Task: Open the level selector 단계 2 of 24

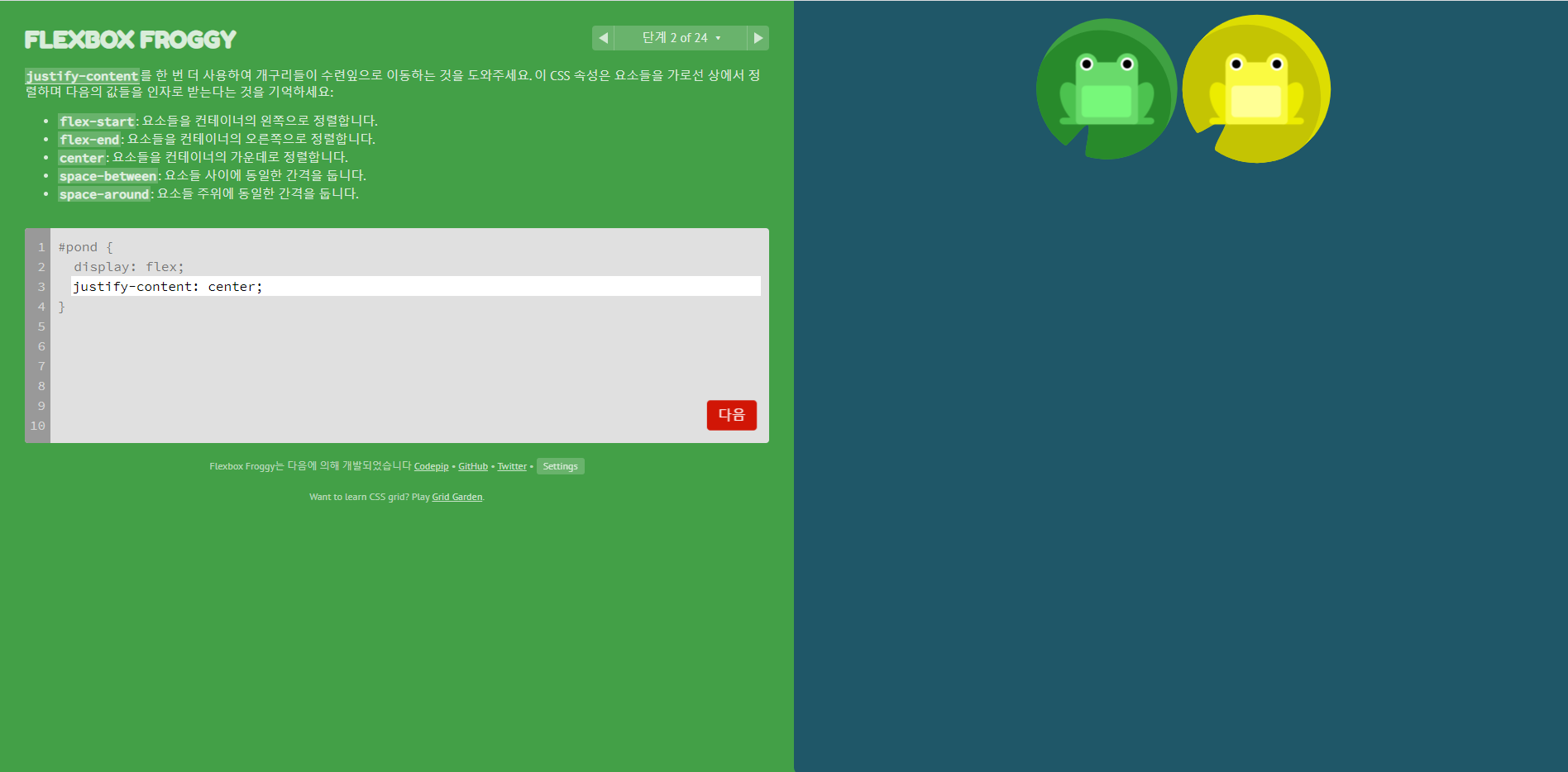Action: pyautogui.click(x=681, y=38)
